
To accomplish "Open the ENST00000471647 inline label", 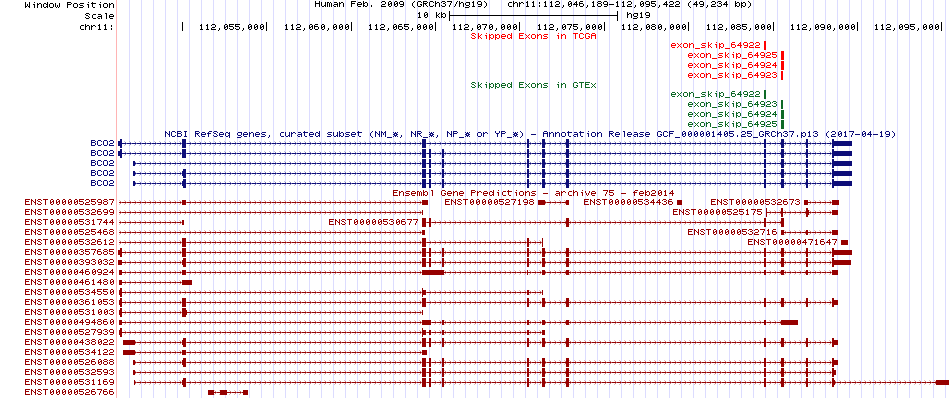I will click(x=792, y=242).
